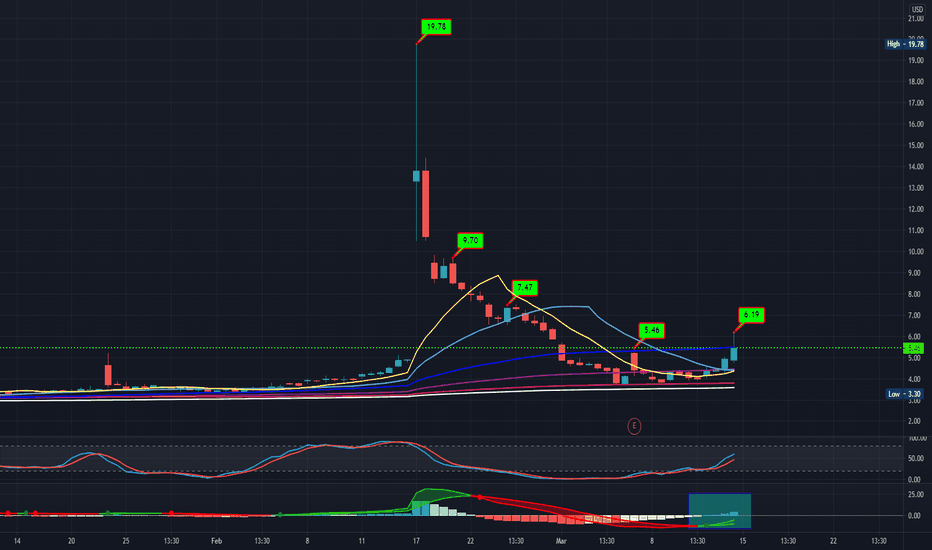932x550 pixels.
Task: Click the earnings 'E' marker on chart
Action: point(634,426)
